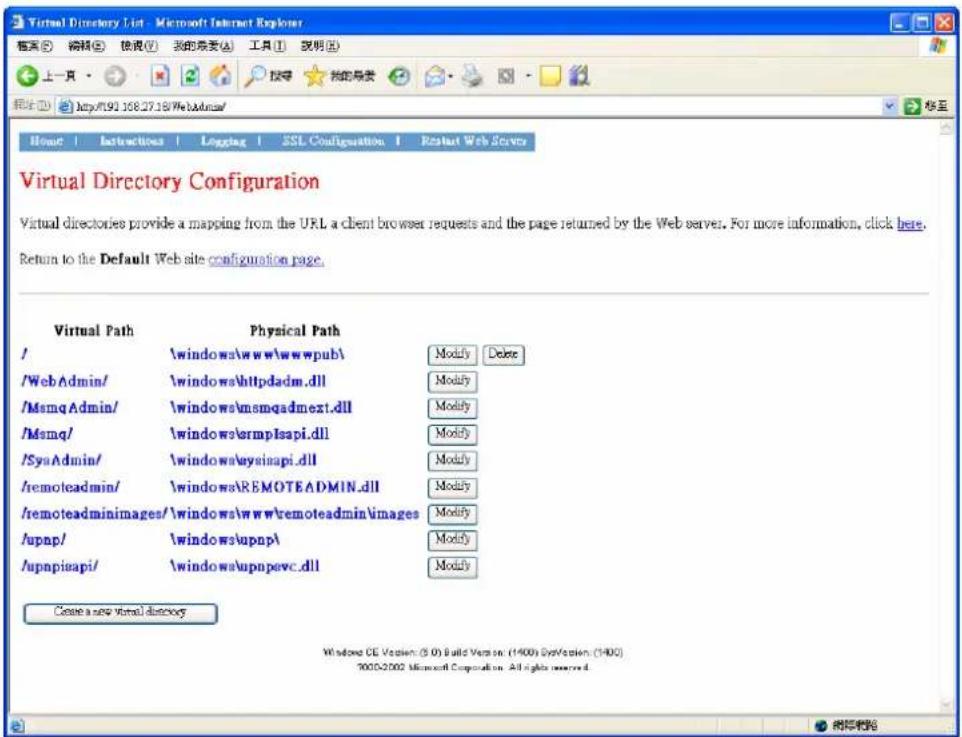Print the page with the printer icon
The width and height of the screenshot is (962, 737).
(472, 76)
